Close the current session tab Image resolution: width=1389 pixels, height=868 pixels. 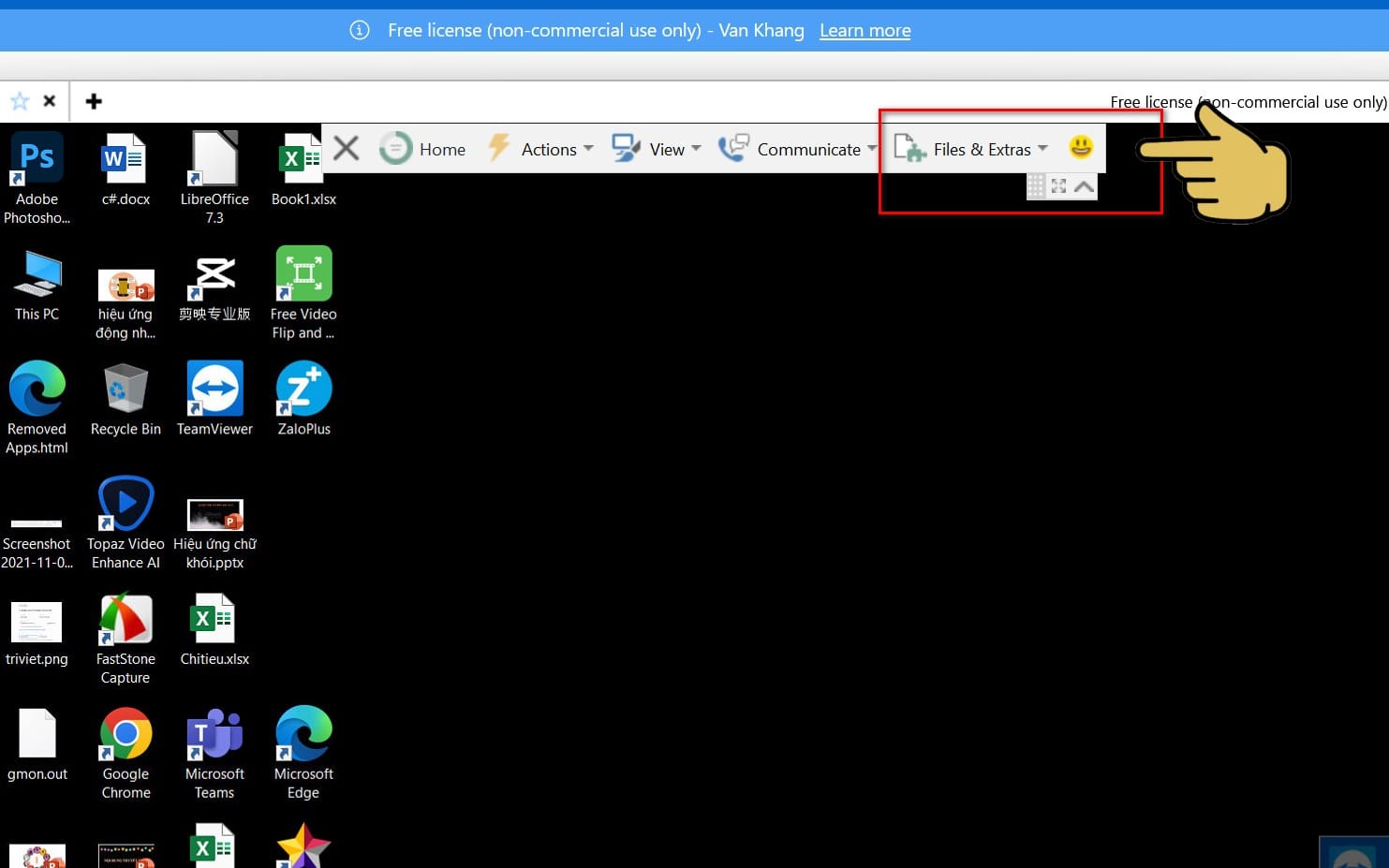click(x=50, y=101)
